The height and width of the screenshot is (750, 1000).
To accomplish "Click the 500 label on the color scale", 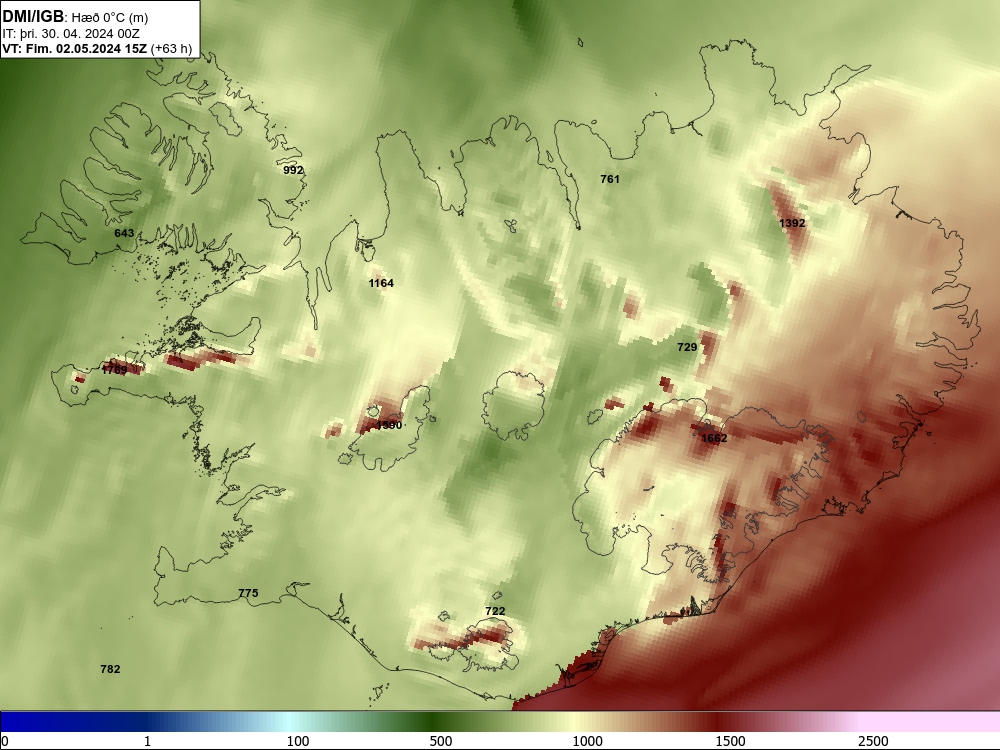I will (441, 741).
